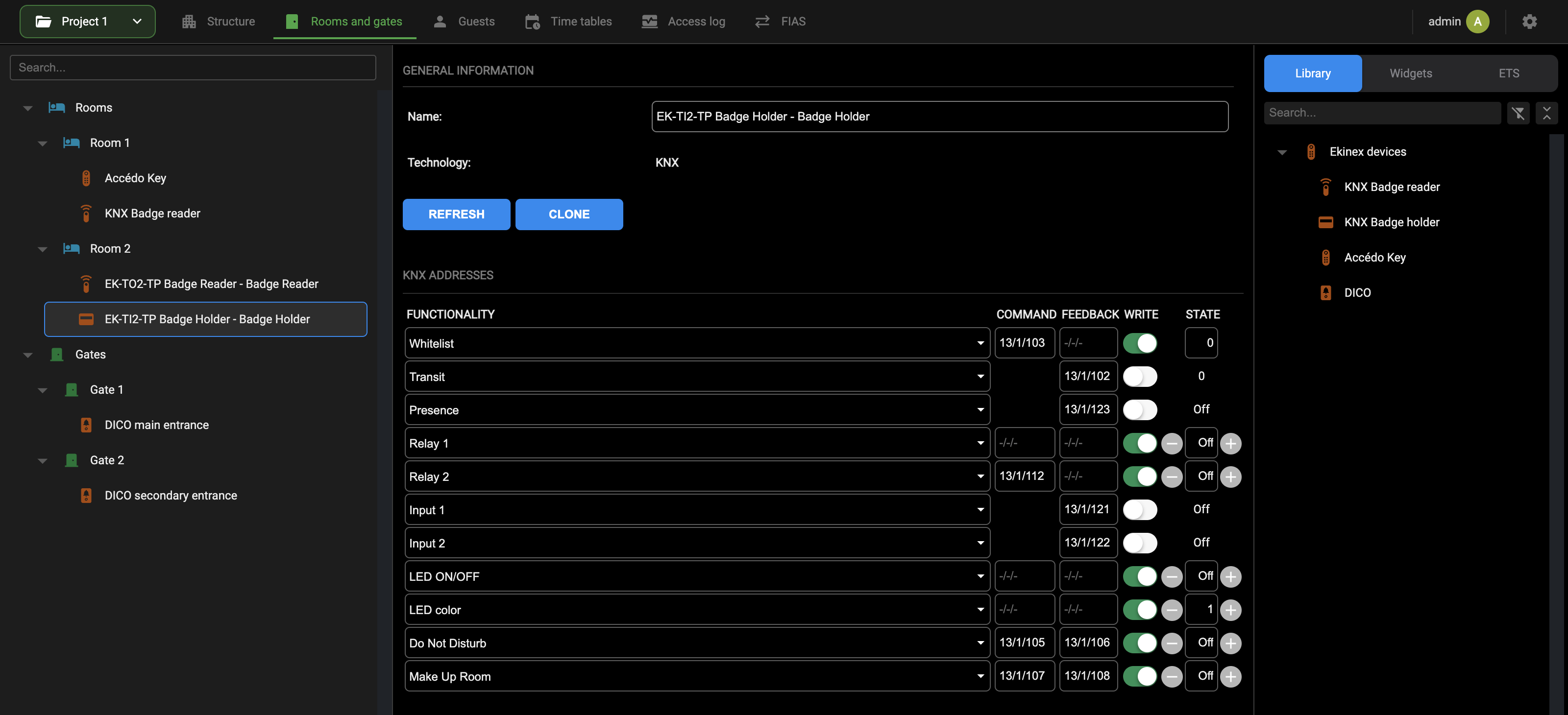The image size is (1568, 715).
Task: Collapse the Rooms tree node
Action: click(x=27, y=108)
